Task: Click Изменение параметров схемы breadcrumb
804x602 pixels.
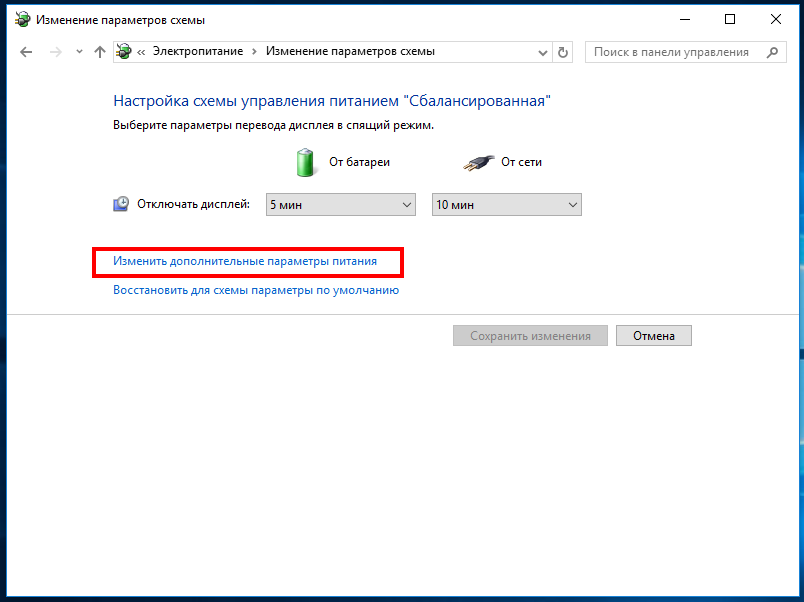Action: 350,51
